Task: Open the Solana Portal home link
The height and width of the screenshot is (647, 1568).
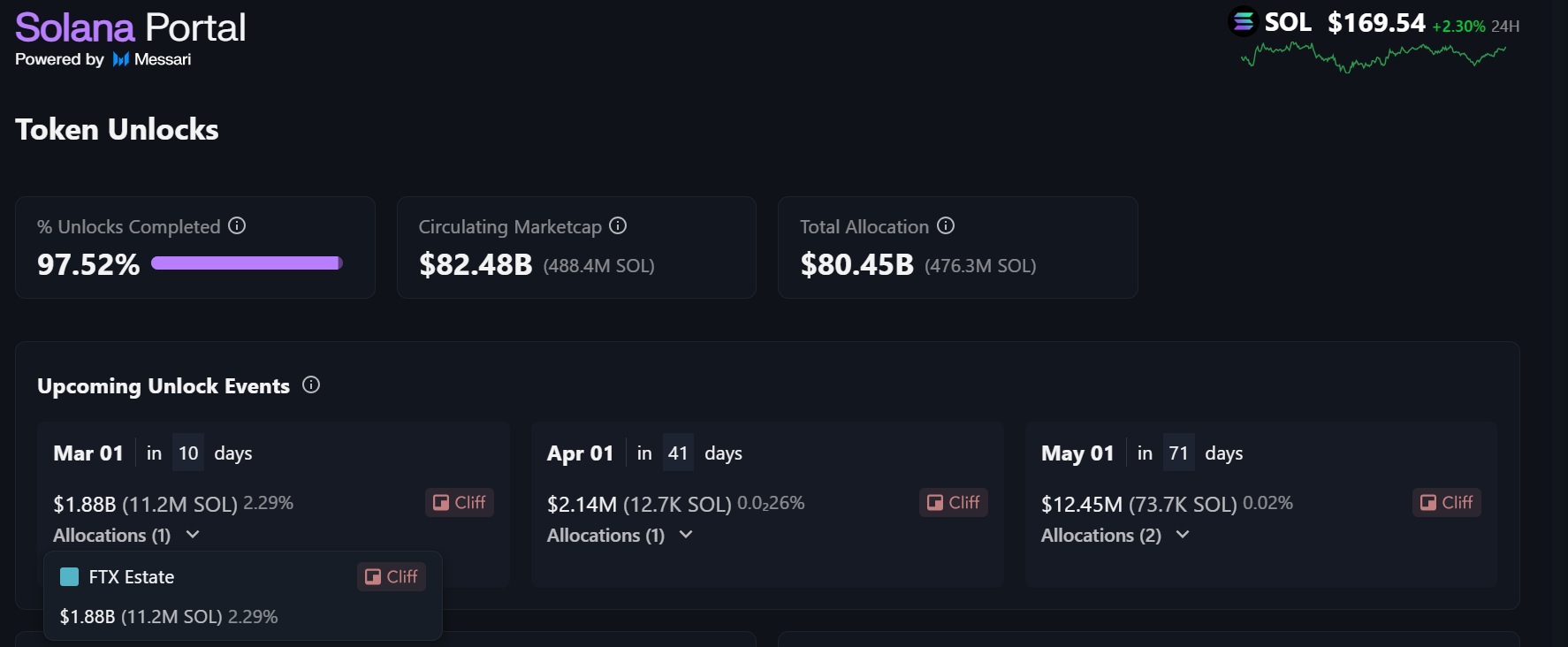Action: [x=130, y=27]
